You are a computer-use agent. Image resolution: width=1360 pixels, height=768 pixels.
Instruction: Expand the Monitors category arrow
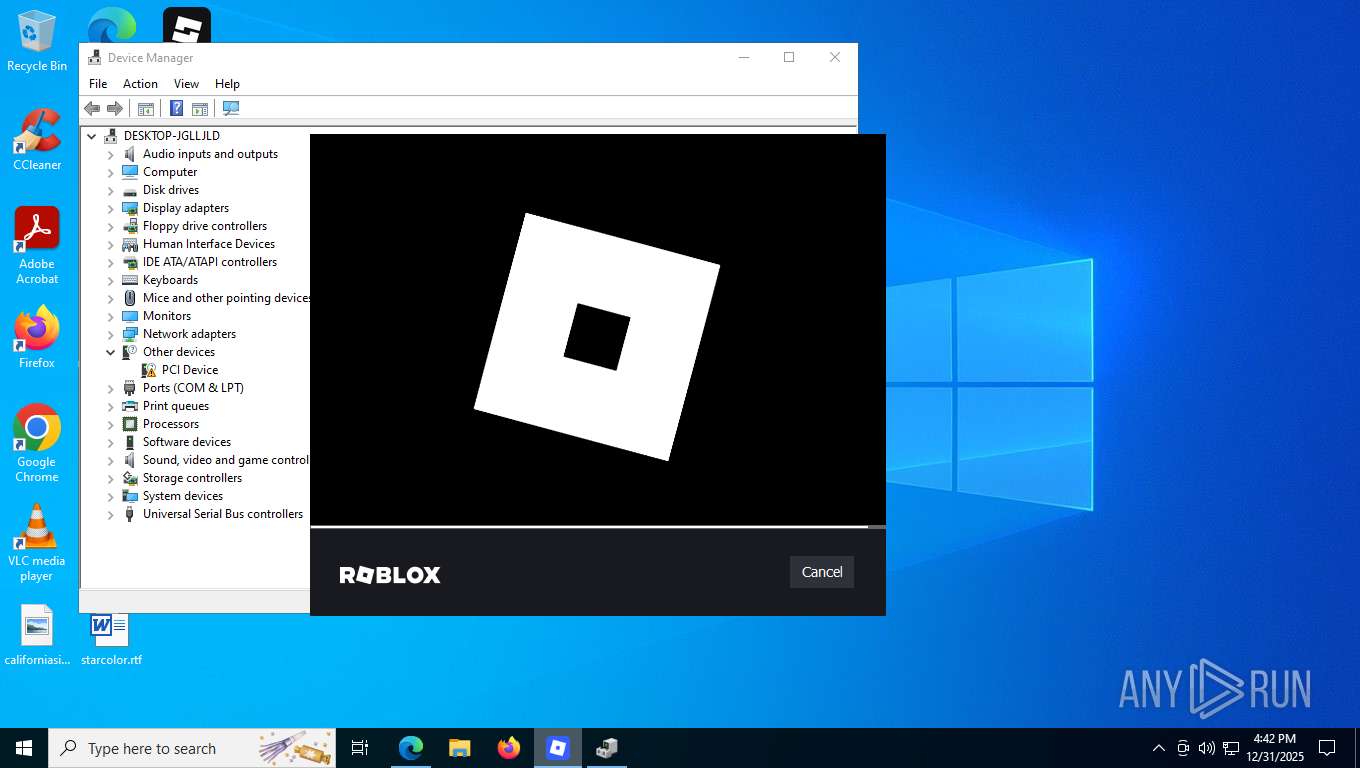[111, 316]
